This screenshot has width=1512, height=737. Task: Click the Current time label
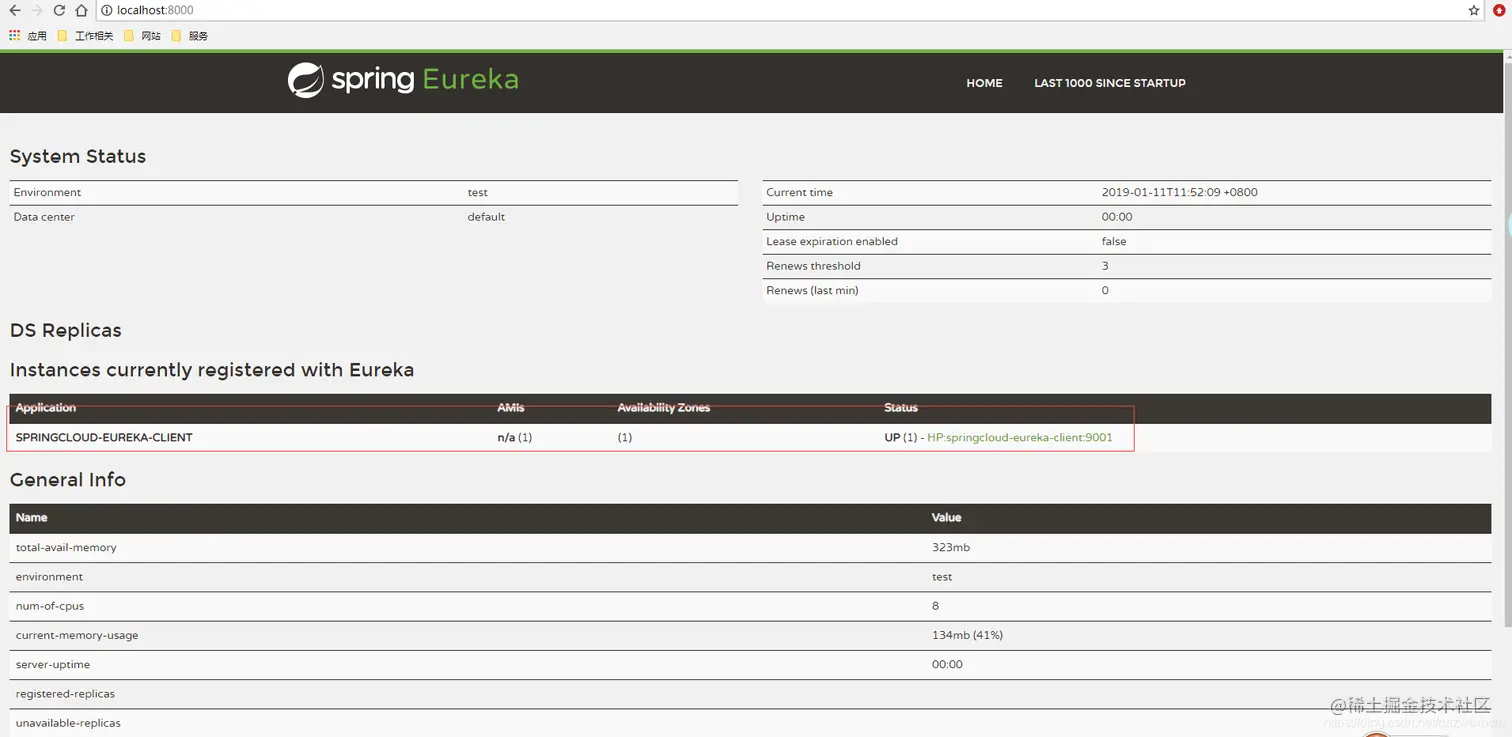pos(799,192)
